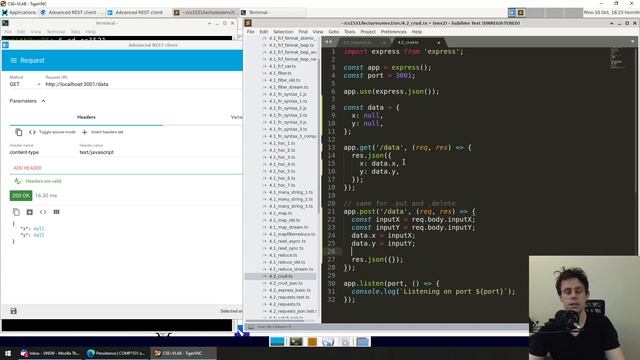Open Persistence COMP1531 Windows taskbar item
The width and height of the screenshot is (640, 360).
(x=116, y=353)
